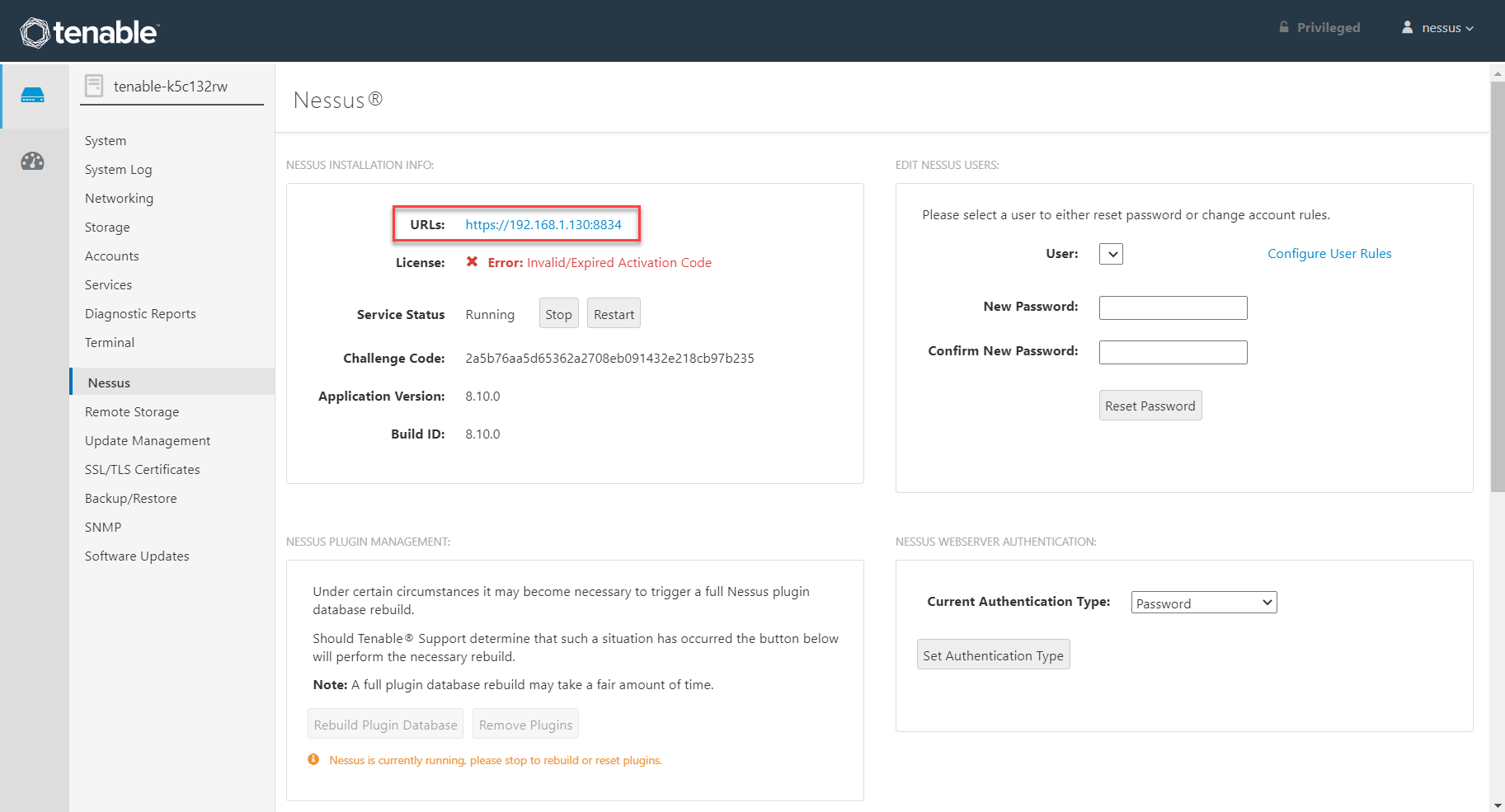Click the Application Version 8.10.0 value

482,397
